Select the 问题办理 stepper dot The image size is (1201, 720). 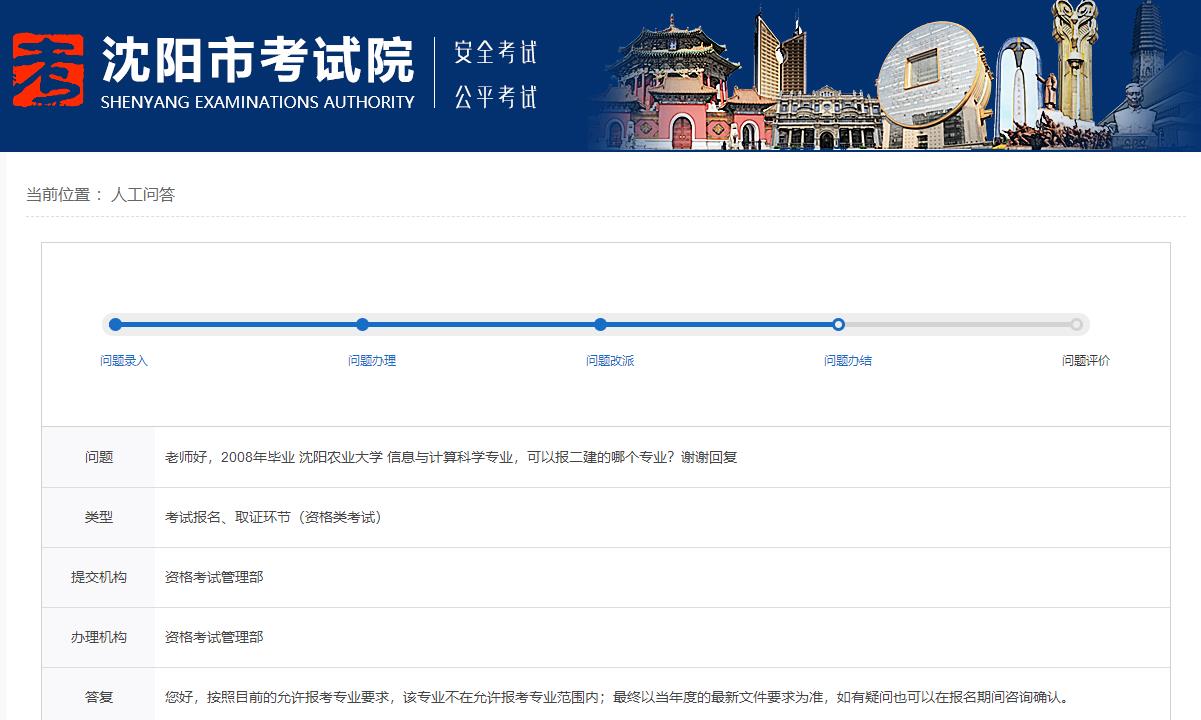point(362,324)
